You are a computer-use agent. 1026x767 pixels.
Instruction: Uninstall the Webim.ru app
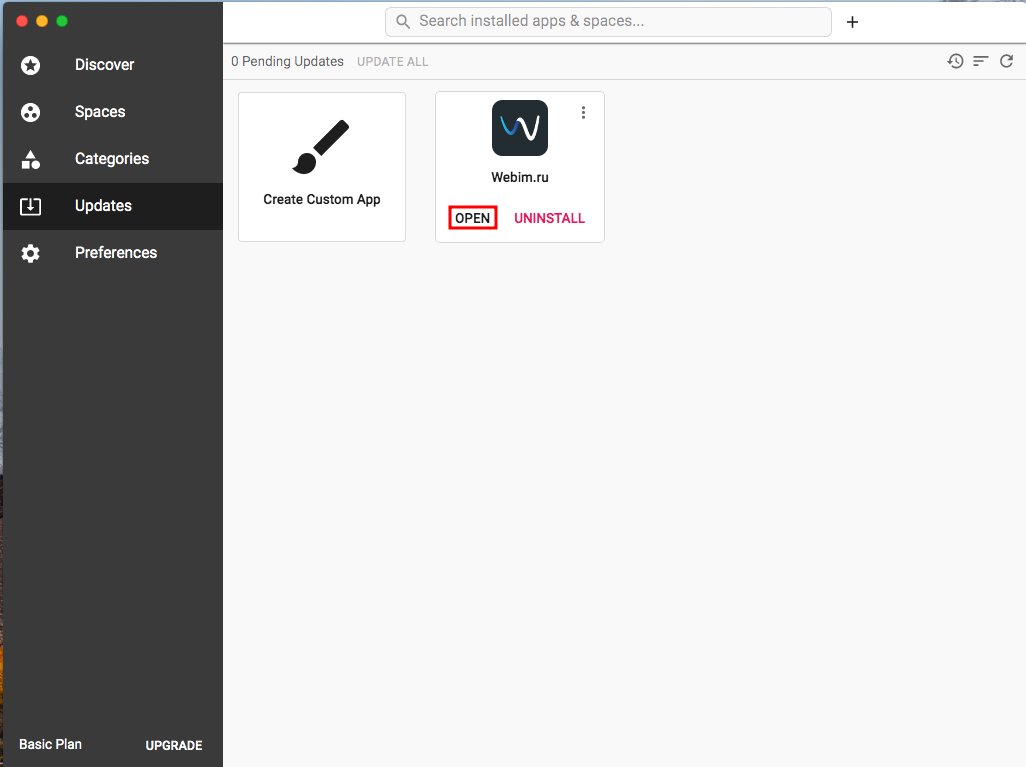[x=549, y=218]
